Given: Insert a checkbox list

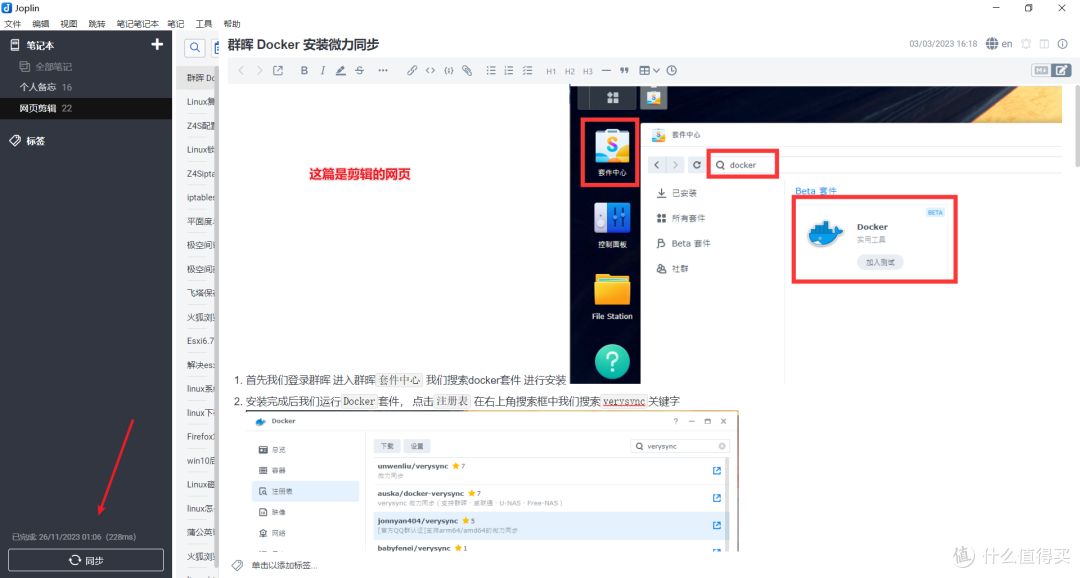Looking at the screenshot, I should (528, 70).
